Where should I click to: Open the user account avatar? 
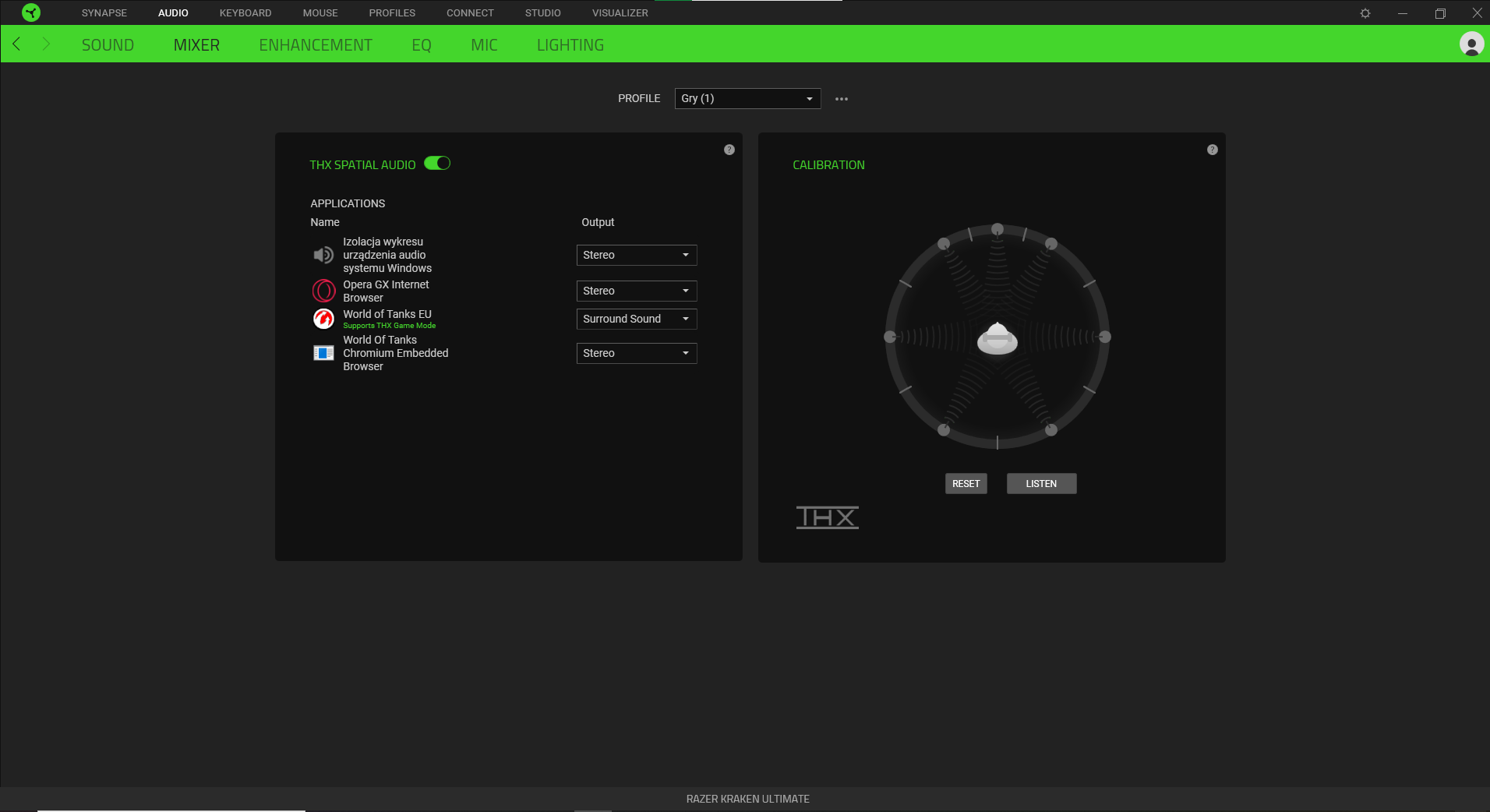click(x=1471, y=44)
